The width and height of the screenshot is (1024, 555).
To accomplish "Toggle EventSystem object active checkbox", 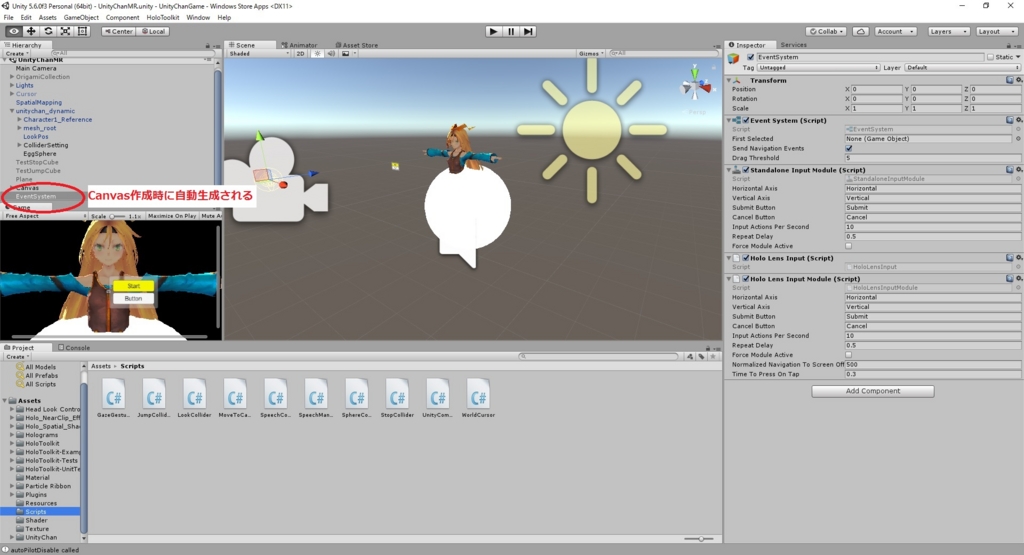I will [750, 57].
